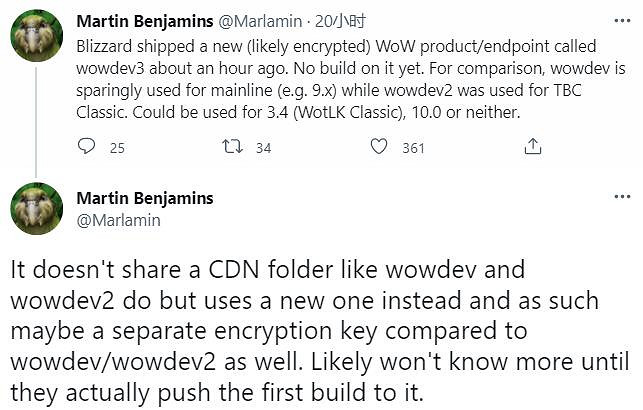This screenshot has height=410, width=643.
Task: Open the first tweet's profile avatar
Action: (x=37, y=43)
